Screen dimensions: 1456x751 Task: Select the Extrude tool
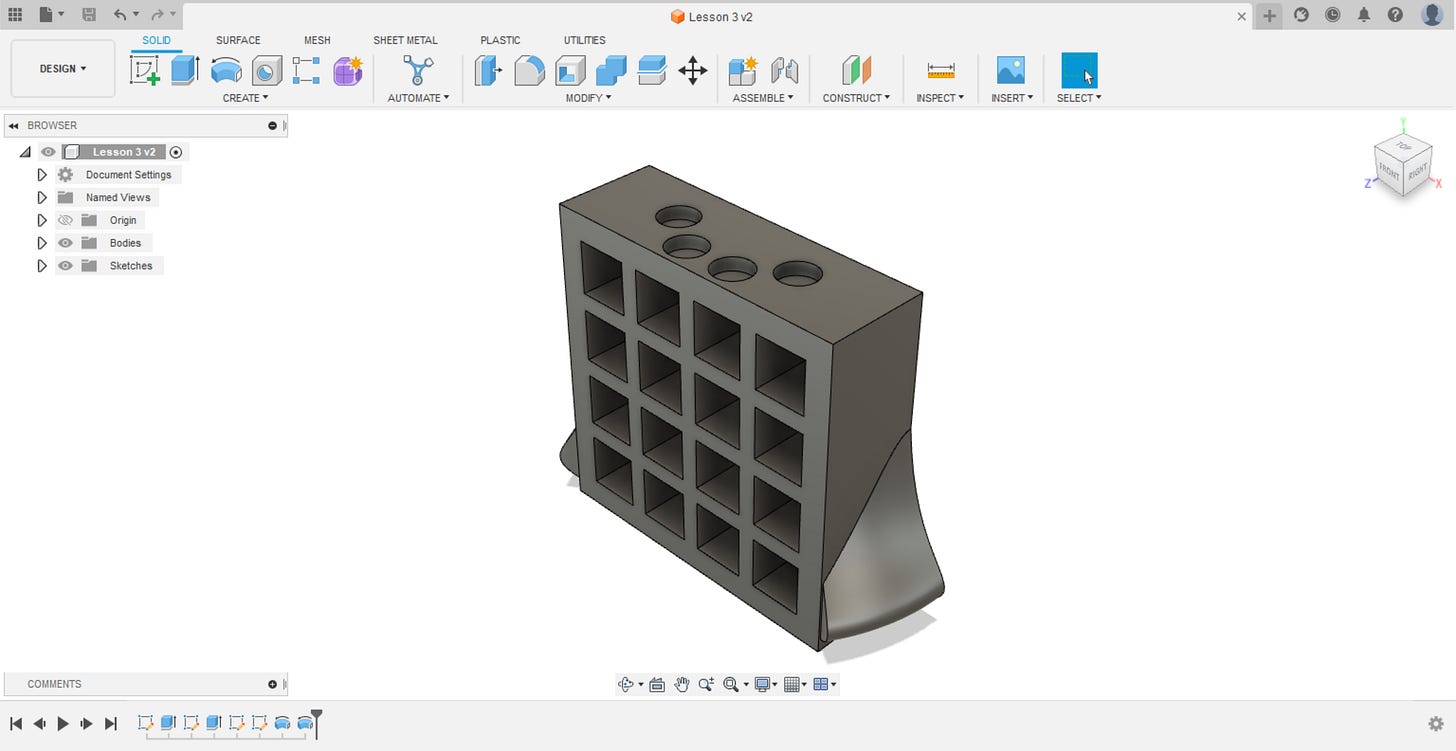point(185,70)
